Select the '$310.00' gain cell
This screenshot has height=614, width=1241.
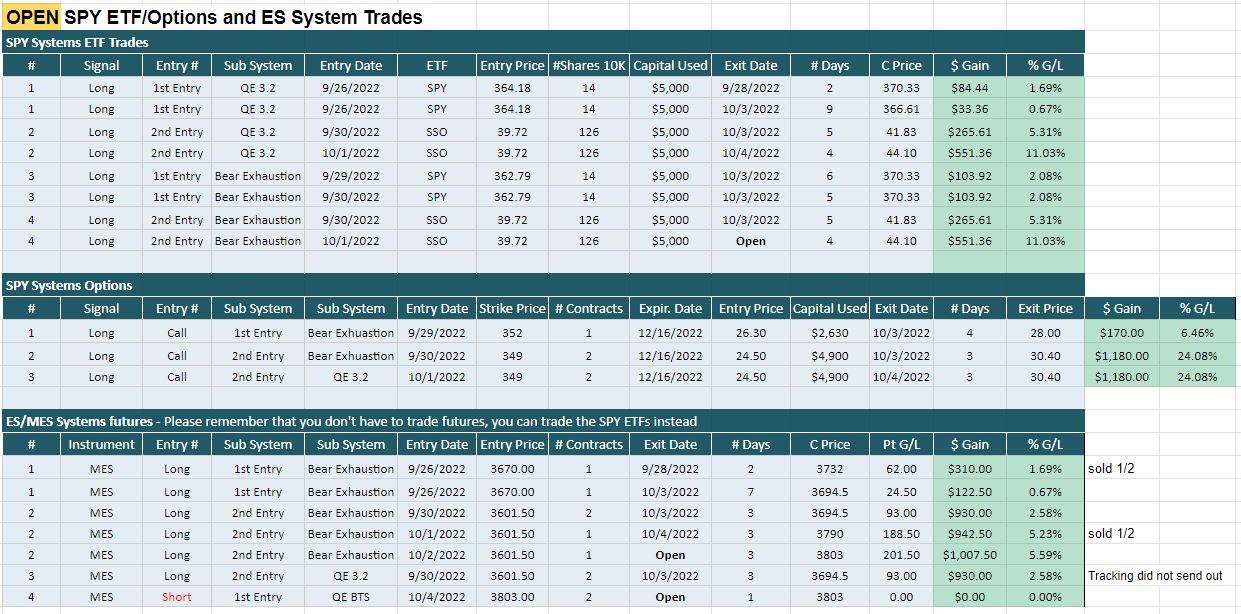point(970,469)
